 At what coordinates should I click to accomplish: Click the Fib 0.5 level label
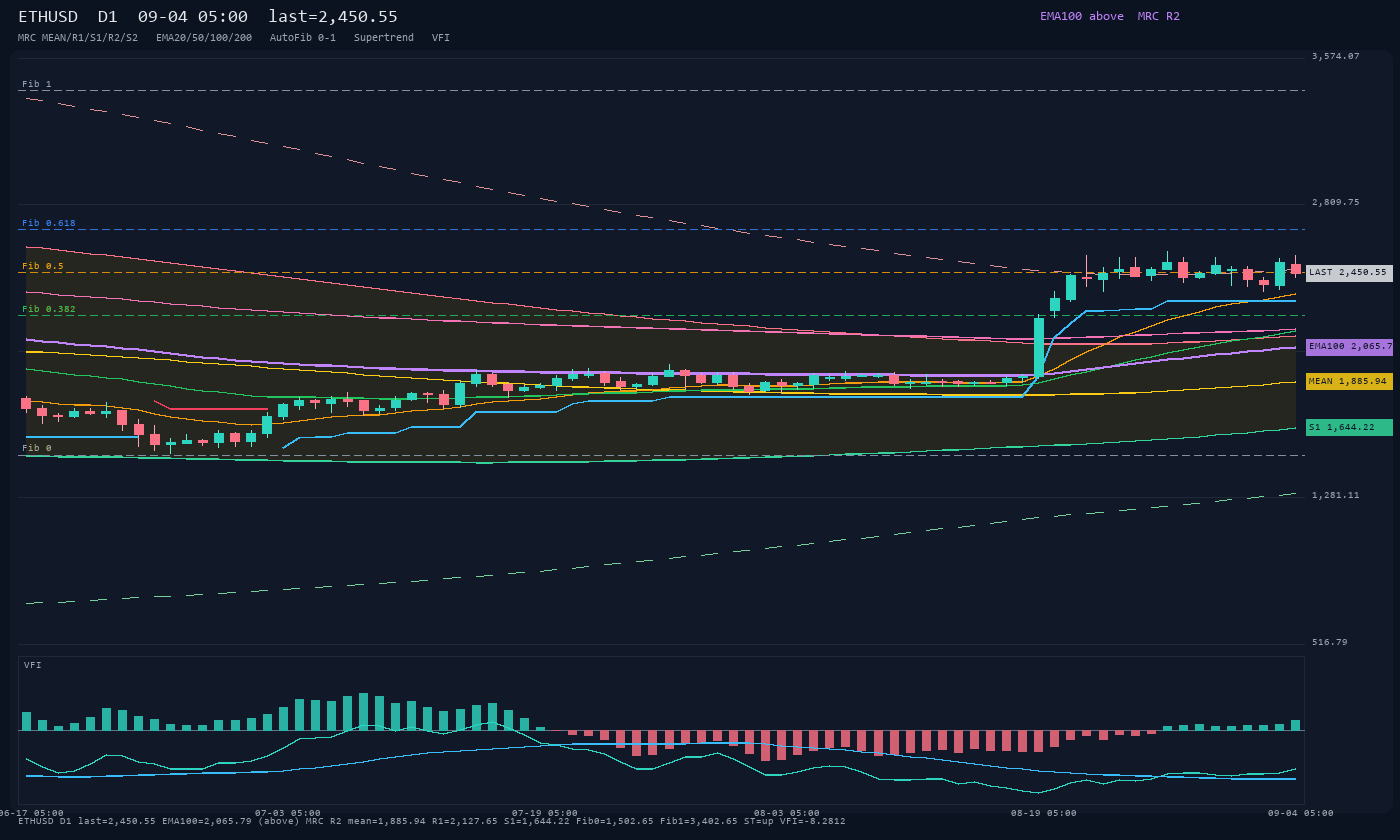pyautogui.click(x=43, y=266)
